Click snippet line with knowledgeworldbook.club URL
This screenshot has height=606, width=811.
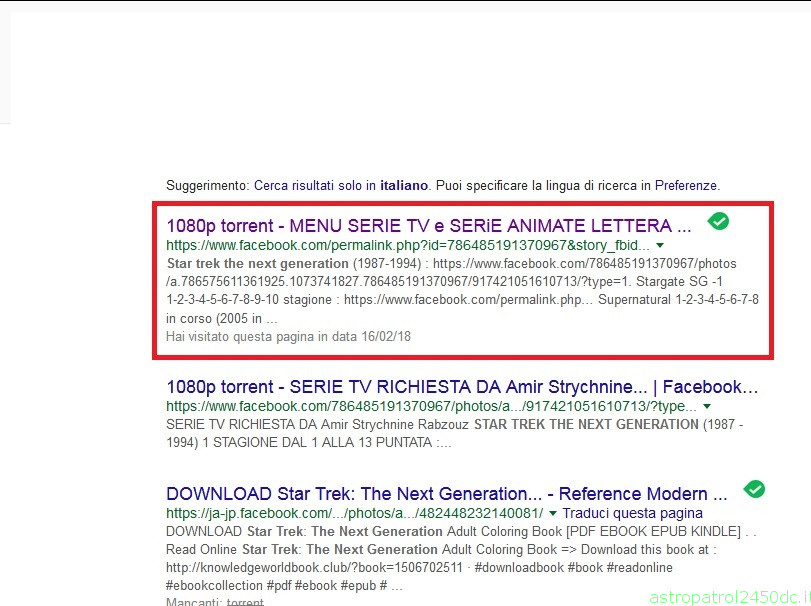419,568
